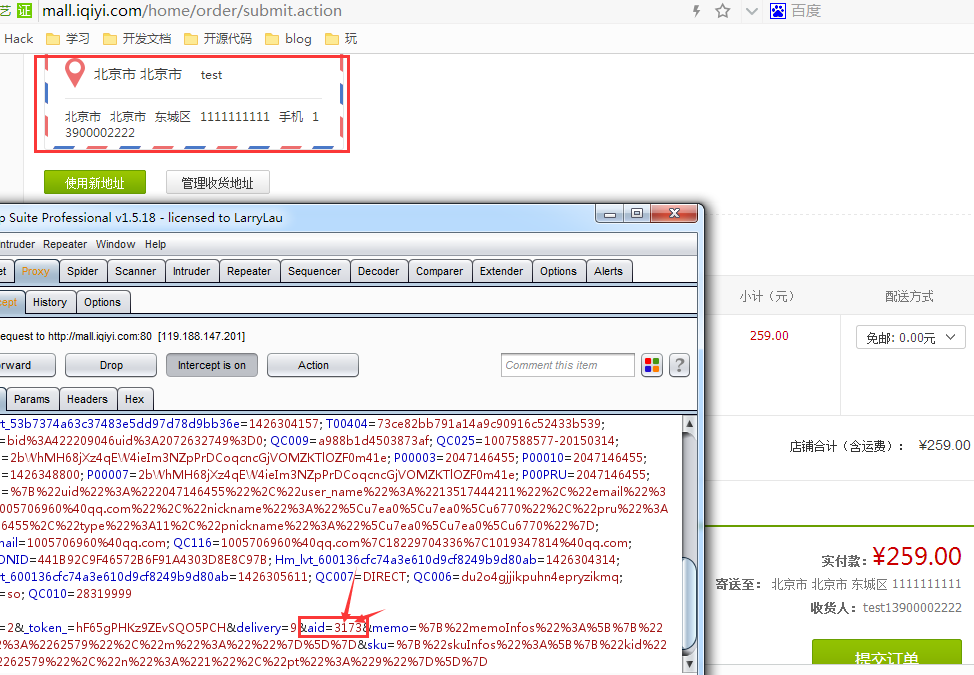974x675 pixels.
Task: Click the lightning speed-mode icon in address bar
Action: pyautogui.click(x=696, y=11)
